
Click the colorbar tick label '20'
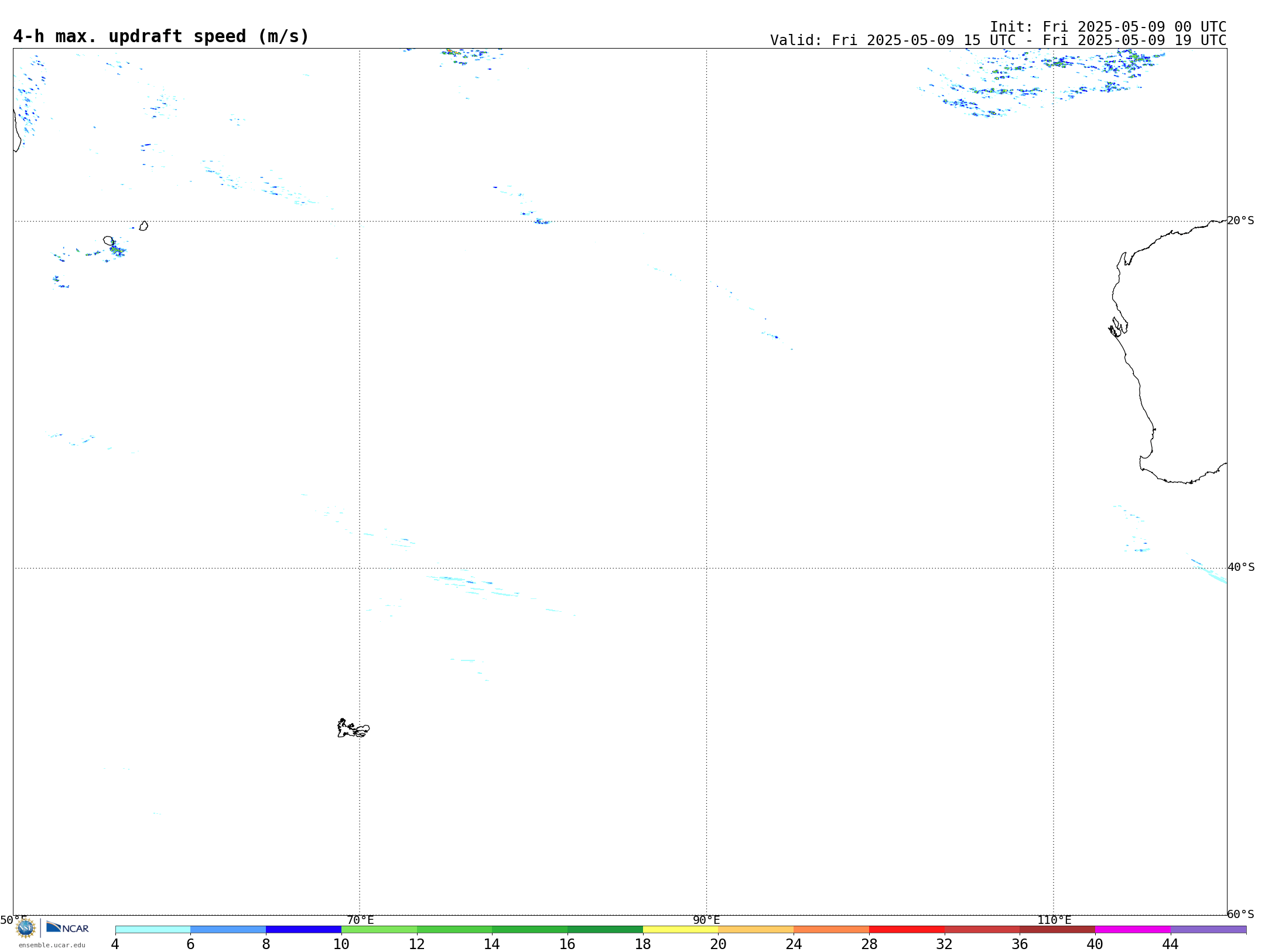pos(718,944)
